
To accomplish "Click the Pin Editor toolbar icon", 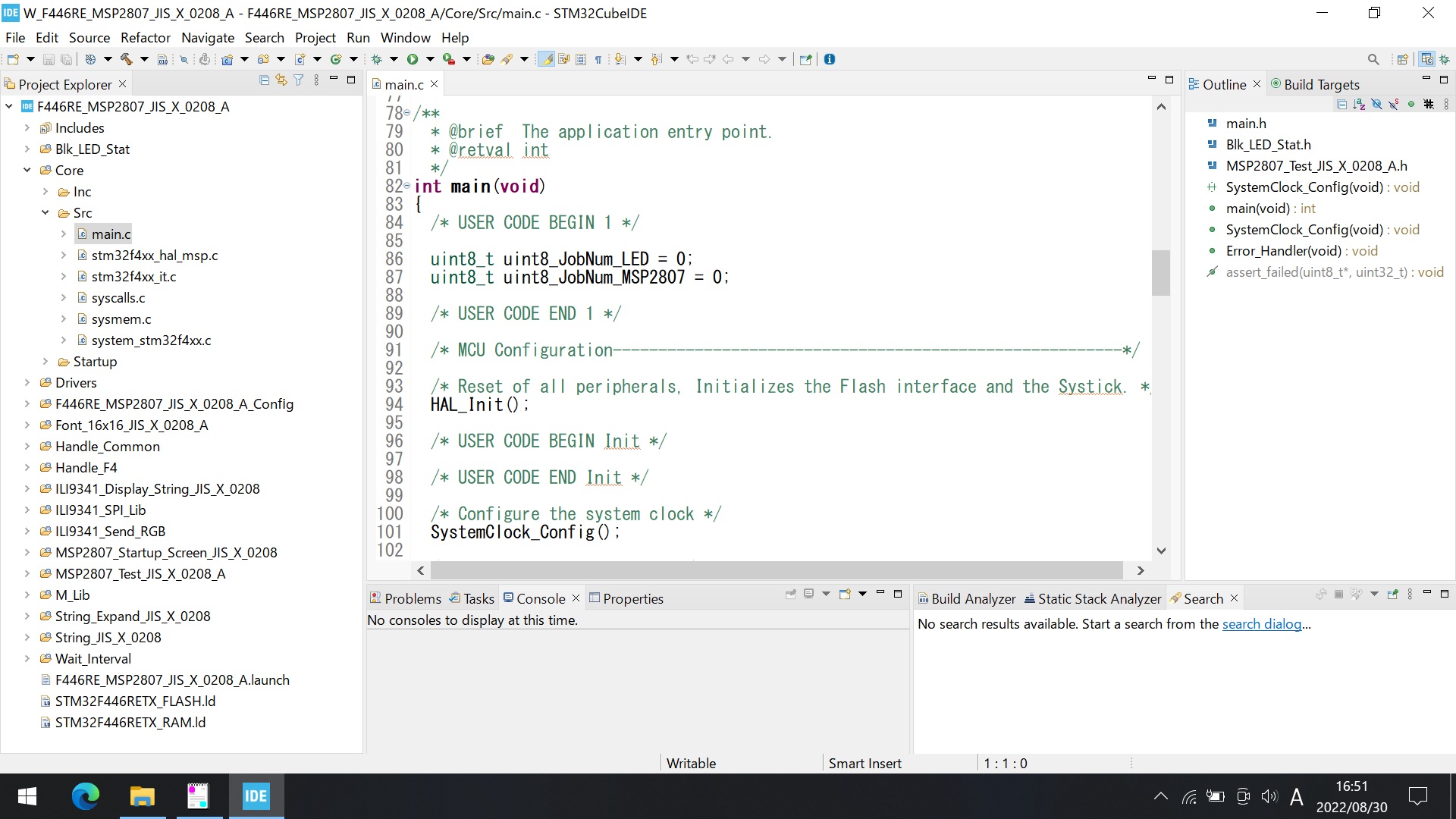I will 806,59.
